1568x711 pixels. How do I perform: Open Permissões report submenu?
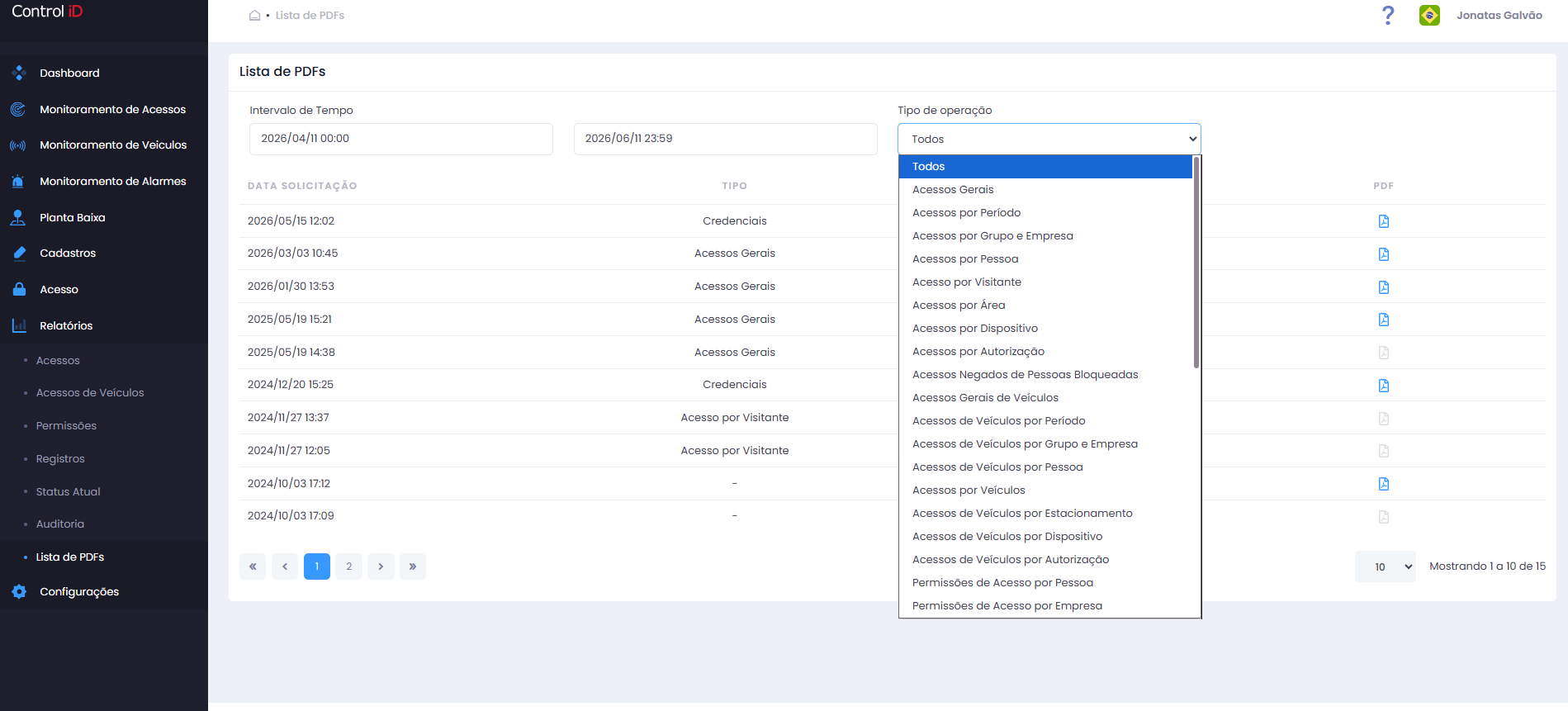pos(66,425)
